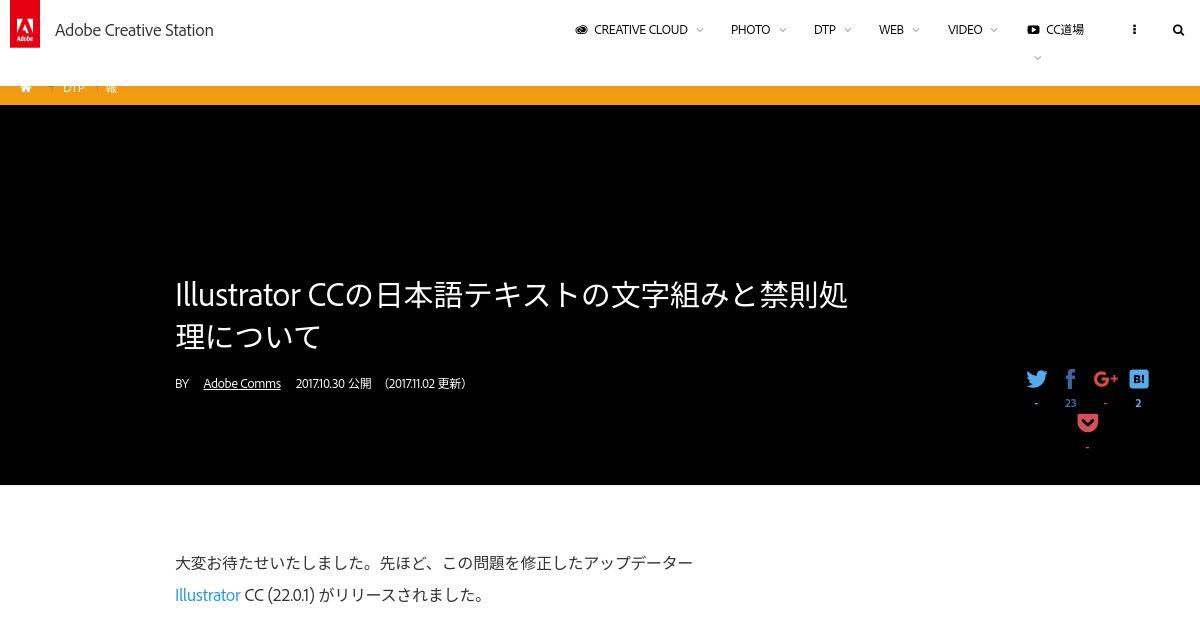Click the publish date 2017.10.30 公開
Viewport: 1200px width, 630px height.
click(x=333, y=384)
